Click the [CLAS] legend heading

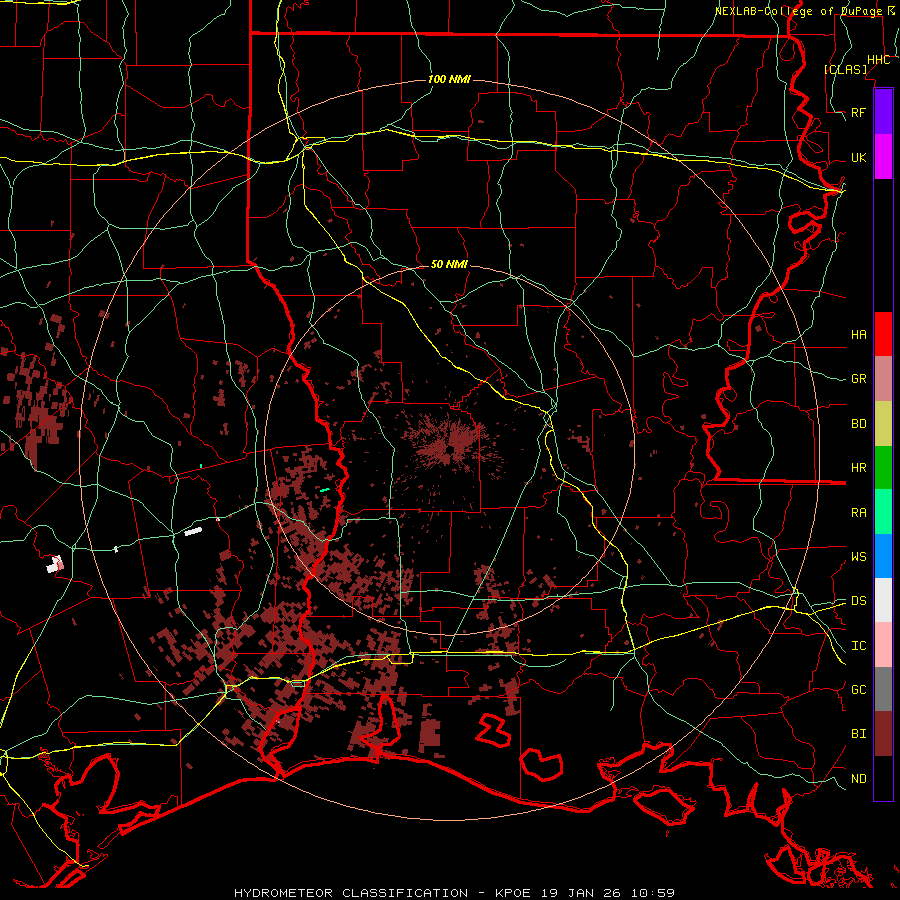pyautogui.click(x=845, y=69)
